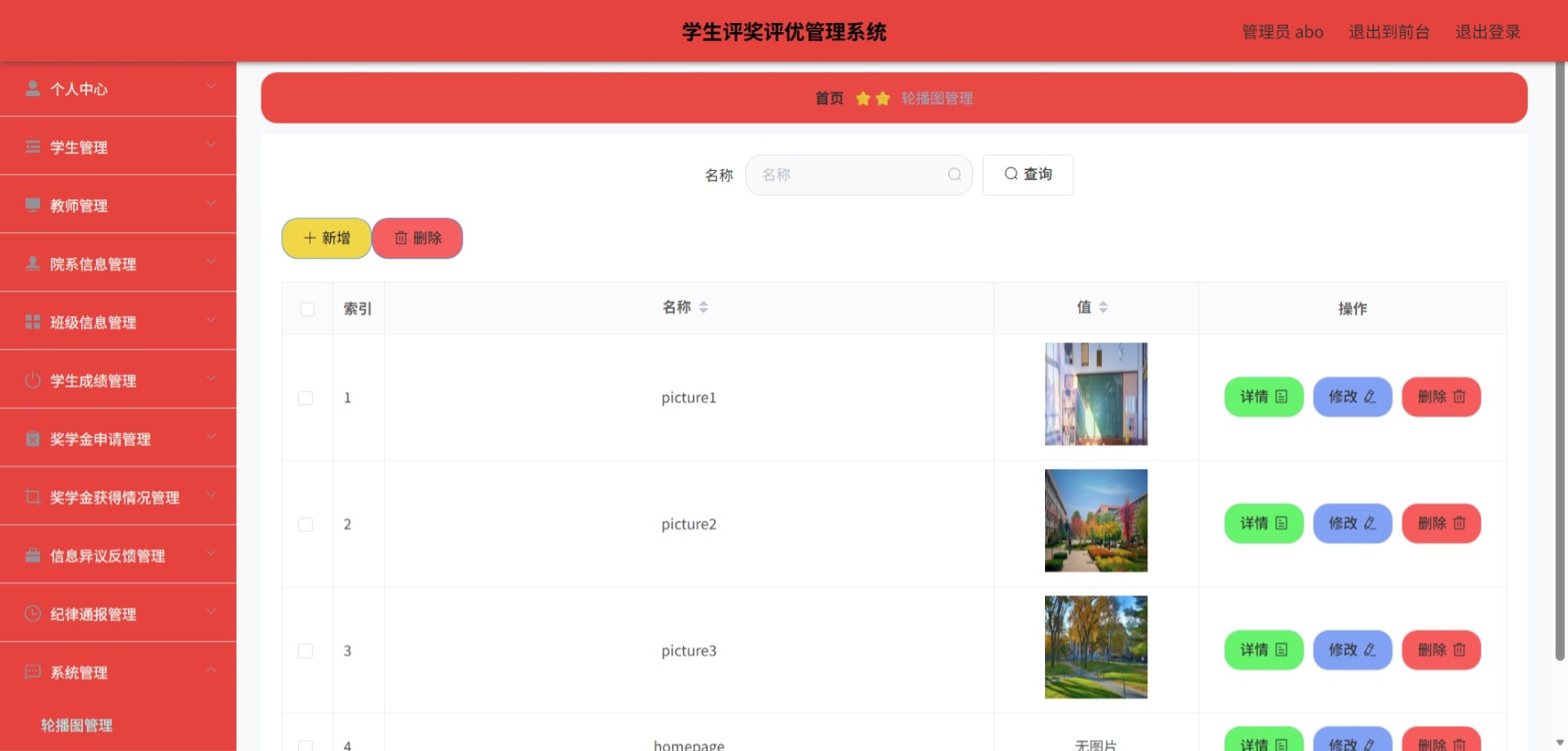Click 退出登录 in the top bar
Screen dimensions: 1568x751
[x=1487, y=32]
